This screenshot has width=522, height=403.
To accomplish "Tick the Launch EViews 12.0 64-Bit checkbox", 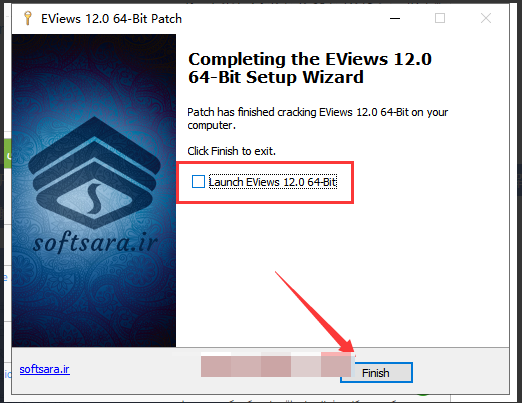I will tap(198, 182).
